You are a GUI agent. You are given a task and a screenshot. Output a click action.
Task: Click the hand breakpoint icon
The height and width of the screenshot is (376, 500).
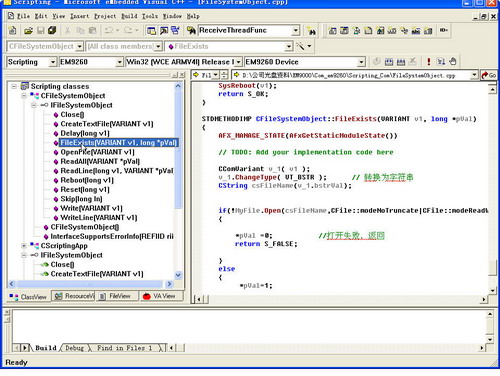[452, 62]
